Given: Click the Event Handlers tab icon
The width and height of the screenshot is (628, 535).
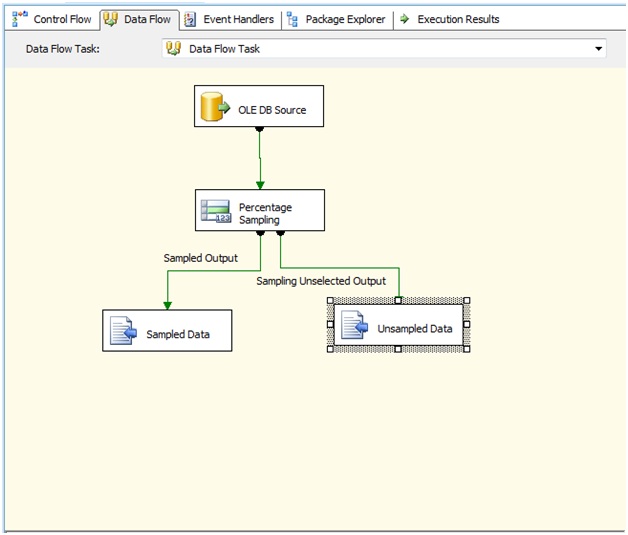Looking at the screenshot, I should pos(190,19).
